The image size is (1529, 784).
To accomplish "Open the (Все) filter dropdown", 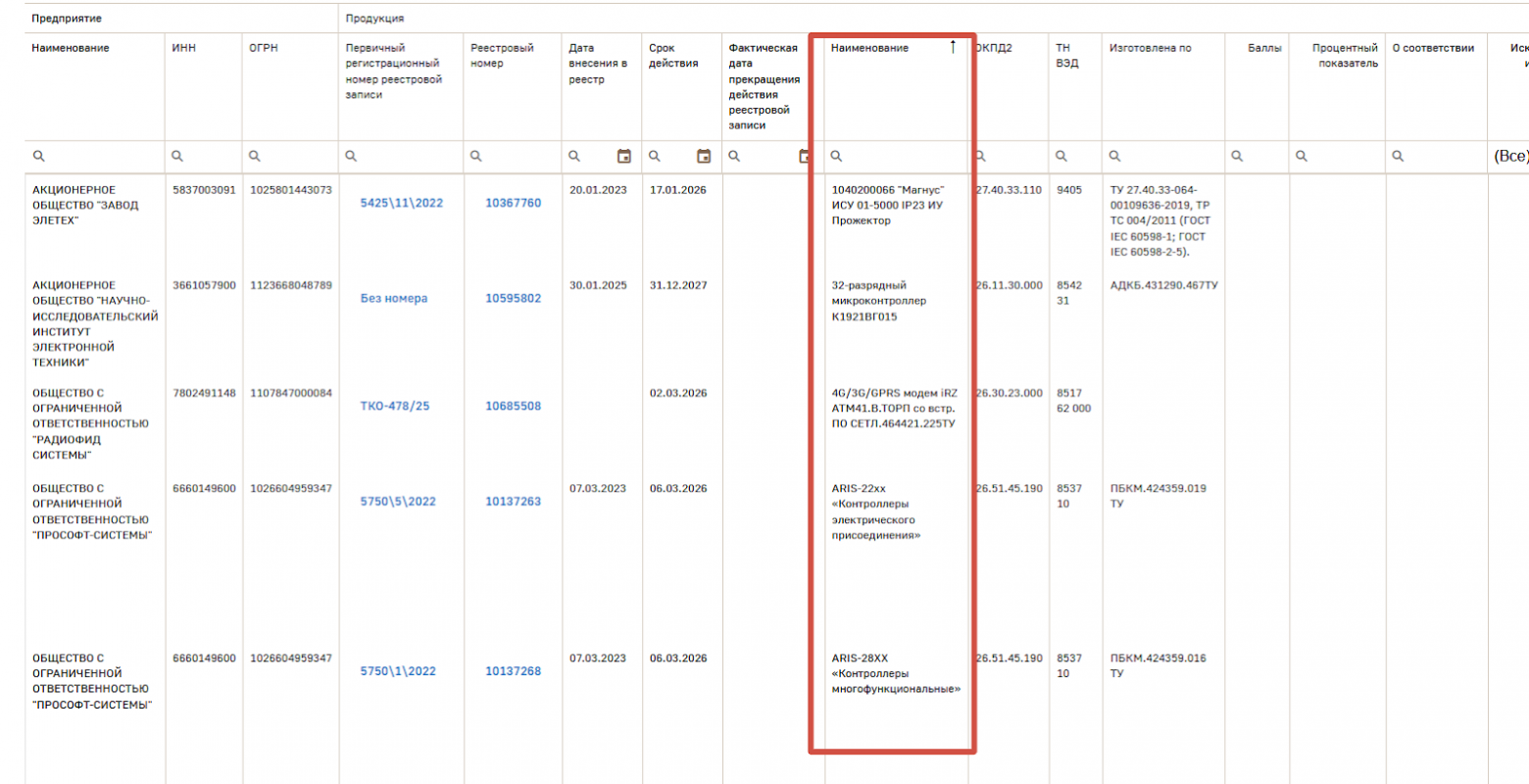I will (x=1510, y=156).
